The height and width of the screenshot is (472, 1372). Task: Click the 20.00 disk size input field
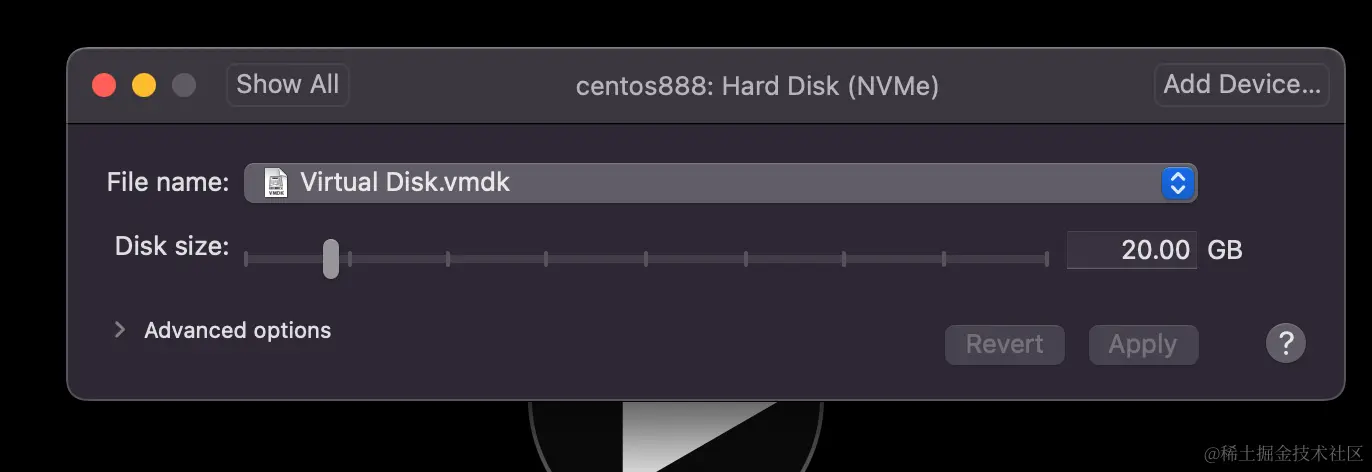pyautogui.click(x=1131, y=250)
